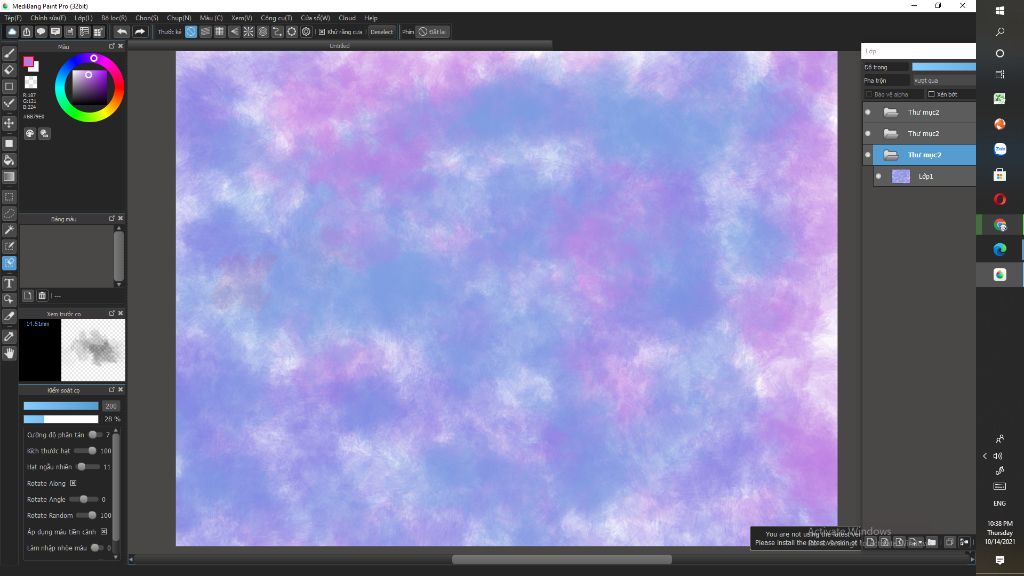Select the Hand tool

coord(9,353)
